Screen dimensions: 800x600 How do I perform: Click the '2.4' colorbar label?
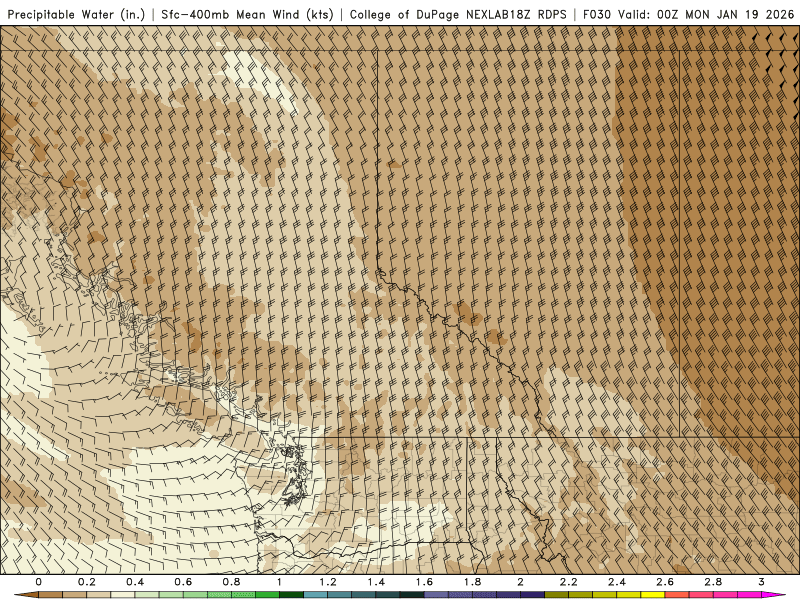pos(617,582)
